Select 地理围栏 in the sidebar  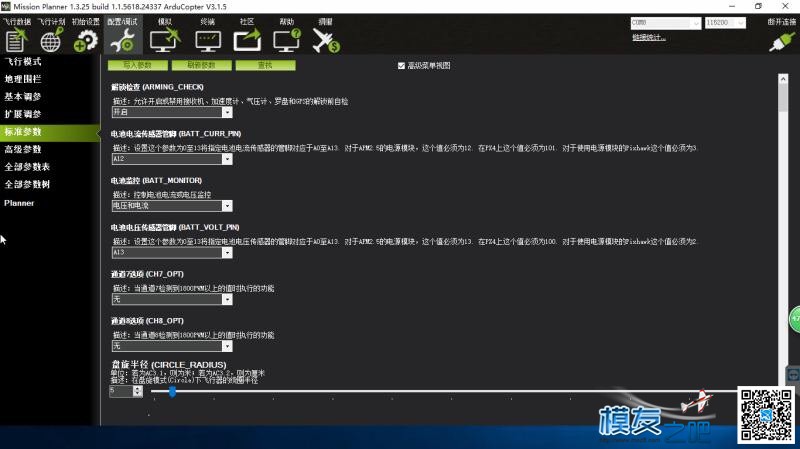(23, 79)
